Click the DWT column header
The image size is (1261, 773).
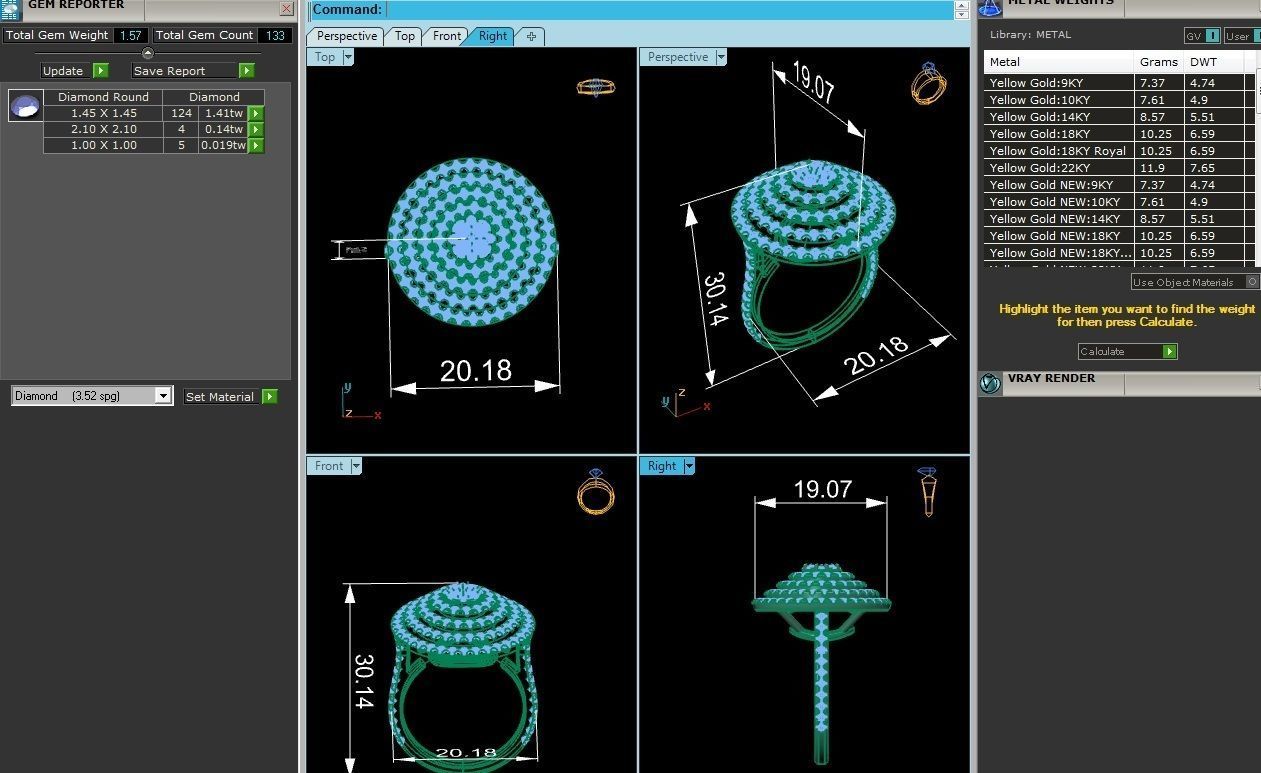click(x=1214, y=62)
